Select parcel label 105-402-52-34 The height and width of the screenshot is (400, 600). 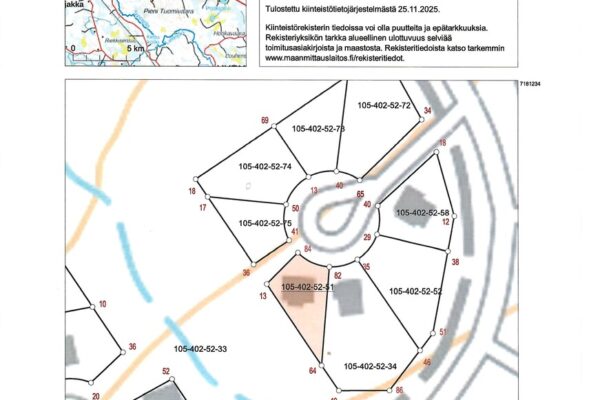point(370,366)
